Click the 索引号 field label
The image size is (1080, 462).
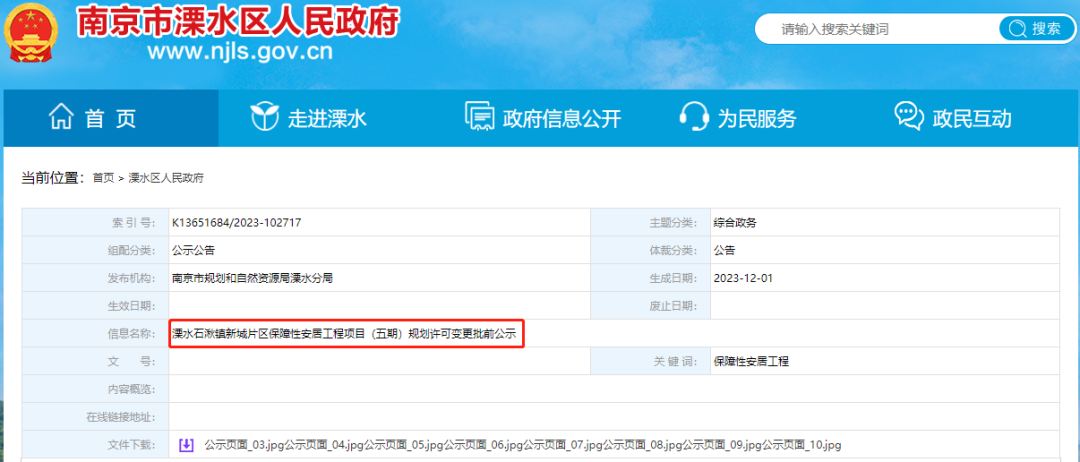click(x=133, y=222)
